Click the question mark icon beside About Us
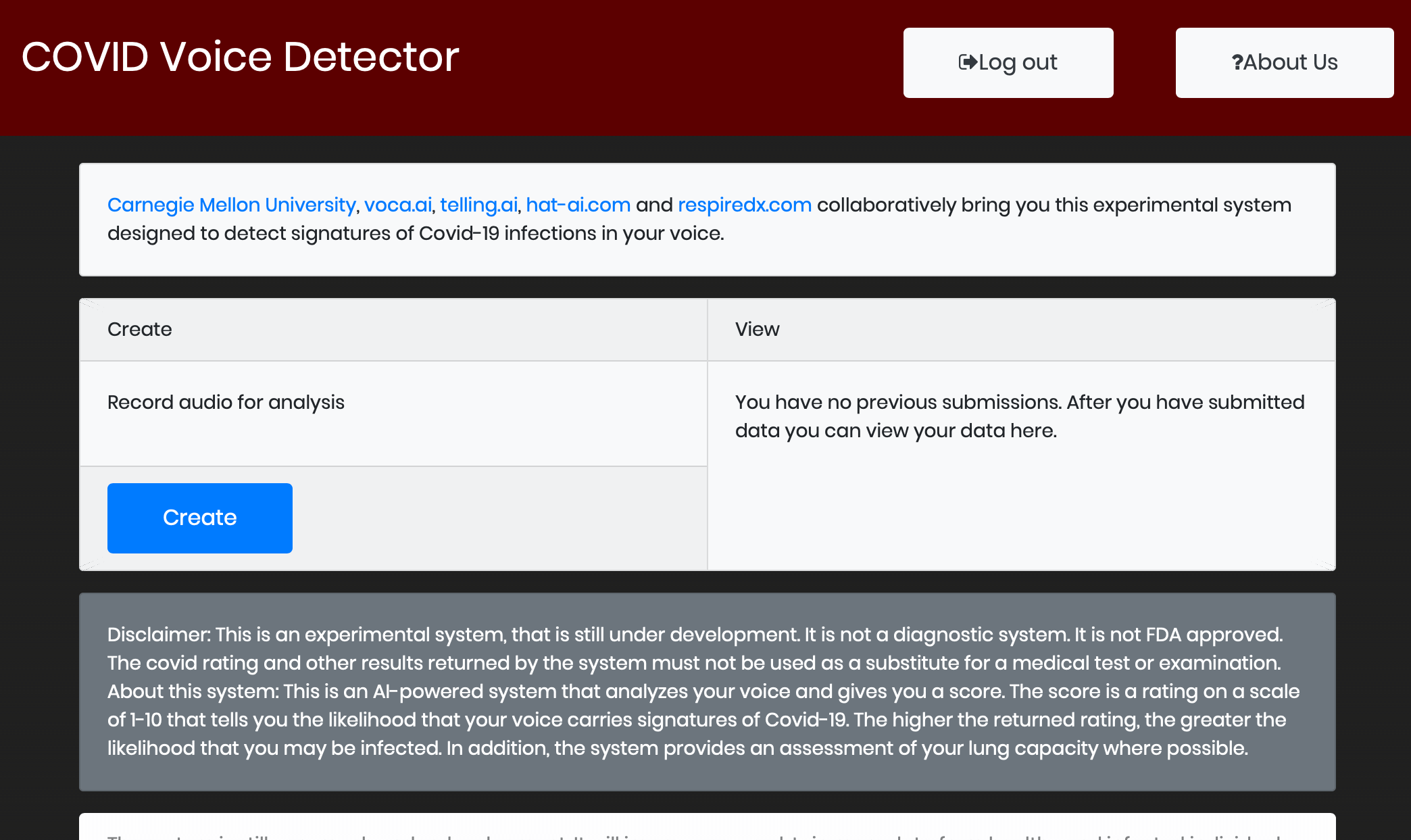The image size is (1411, 840). click(x=1237, y=62)
